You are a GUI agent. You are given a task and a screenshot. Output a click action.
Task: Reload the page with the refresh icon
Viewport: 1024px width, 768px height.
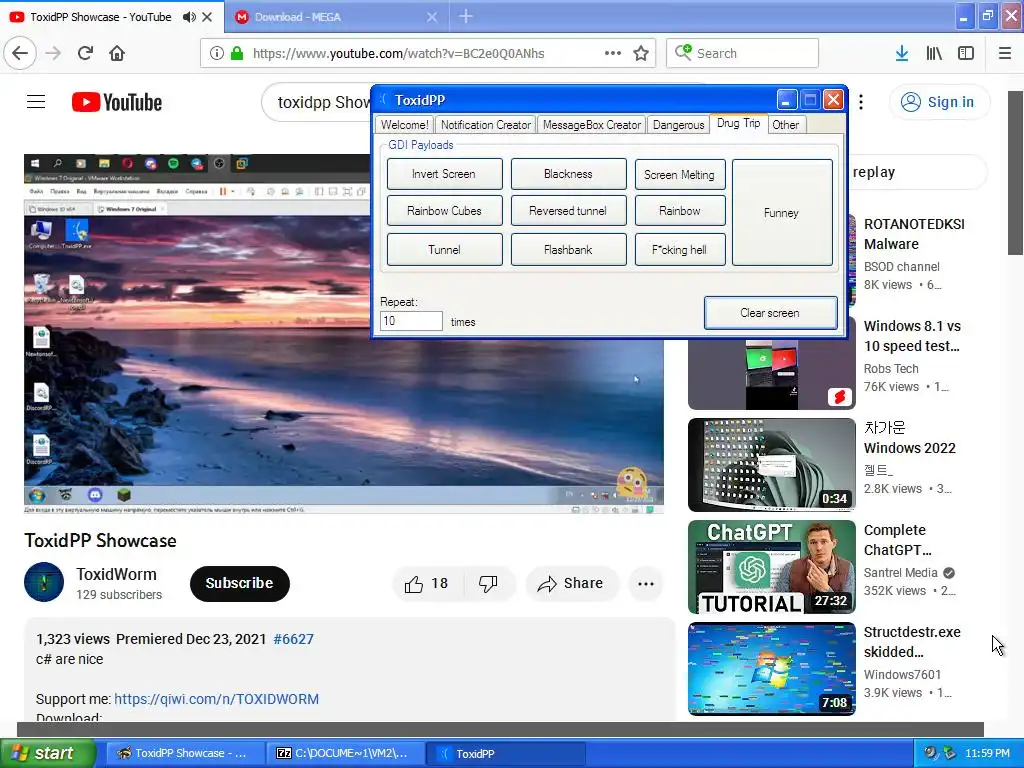(85, 53)
